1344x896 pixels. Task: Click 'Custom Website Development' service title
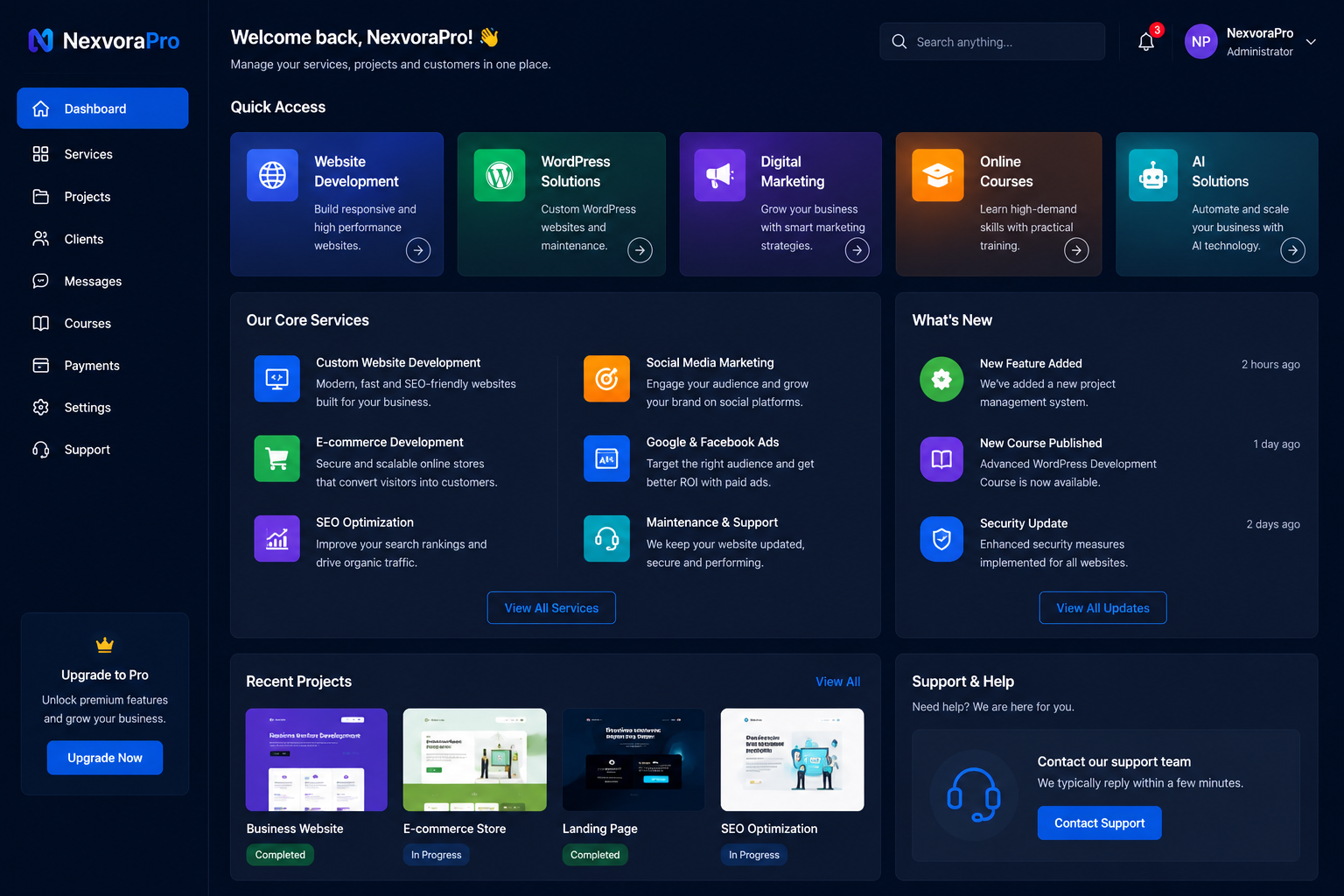[398, 362]
